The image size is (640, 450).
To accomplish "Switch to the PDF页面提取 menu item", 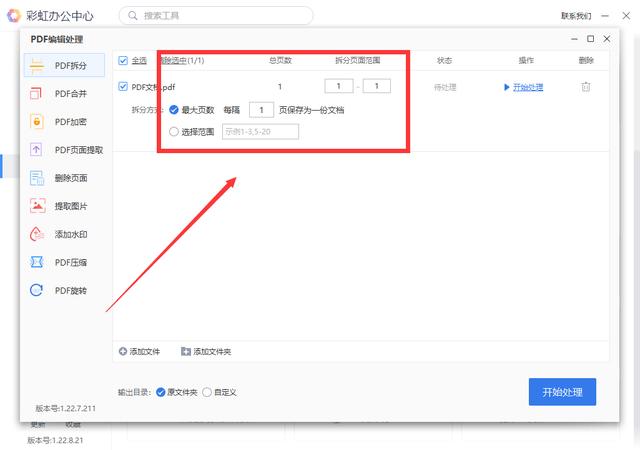I will (64, 150).
